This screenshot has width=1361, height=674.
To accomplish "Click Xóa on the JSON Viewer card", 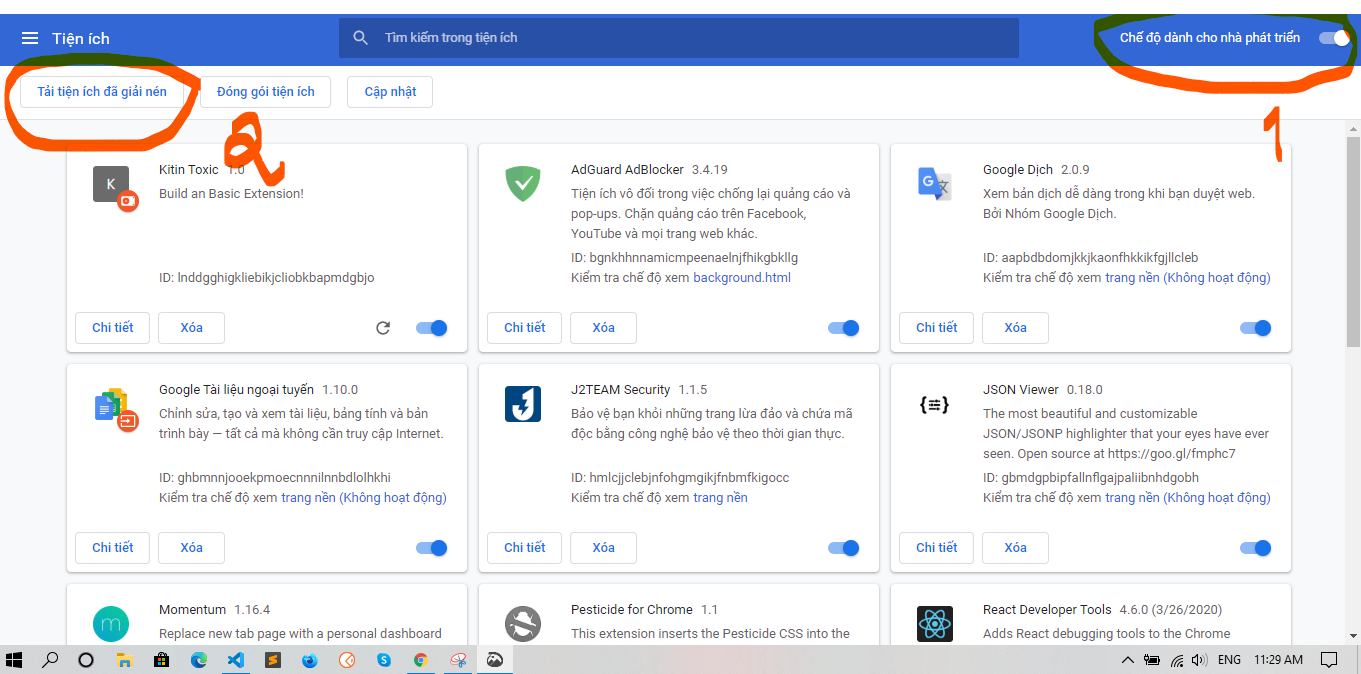I will (x=1015, y=548).
